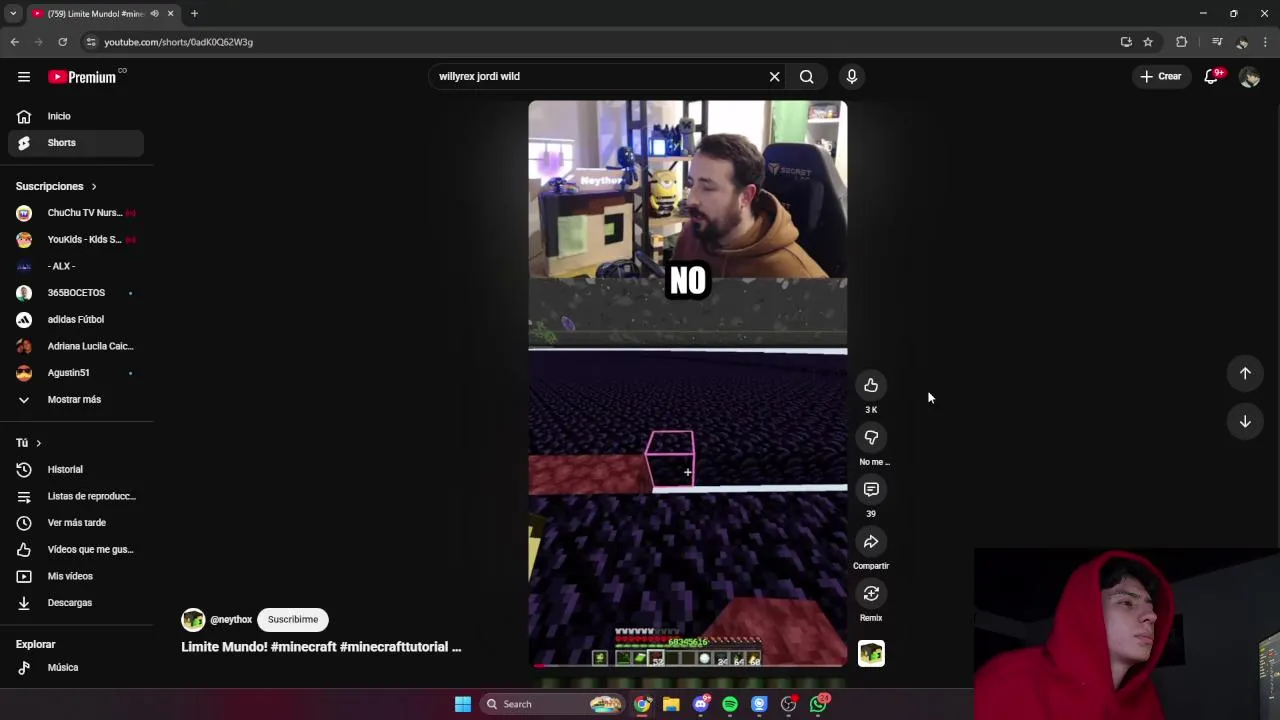This screenshot has height=720, width=1280.
Task: Clear the search box with X
Action: [774, 76]
